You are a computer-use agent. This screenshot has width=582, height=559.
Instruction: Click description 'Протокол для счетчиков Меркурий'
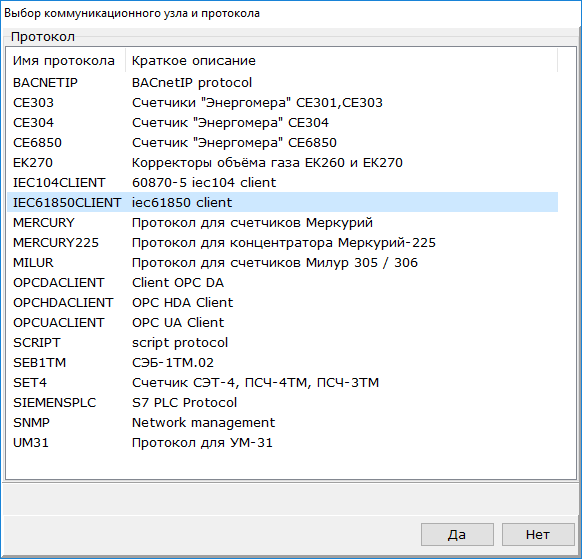point(252,223)
